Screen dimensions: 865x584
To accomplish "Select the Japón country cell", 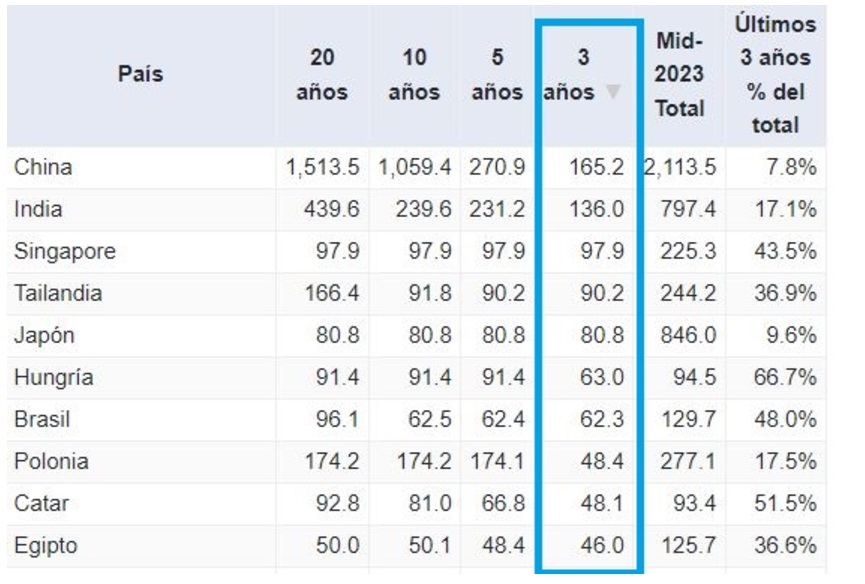I will coord(44,336).
